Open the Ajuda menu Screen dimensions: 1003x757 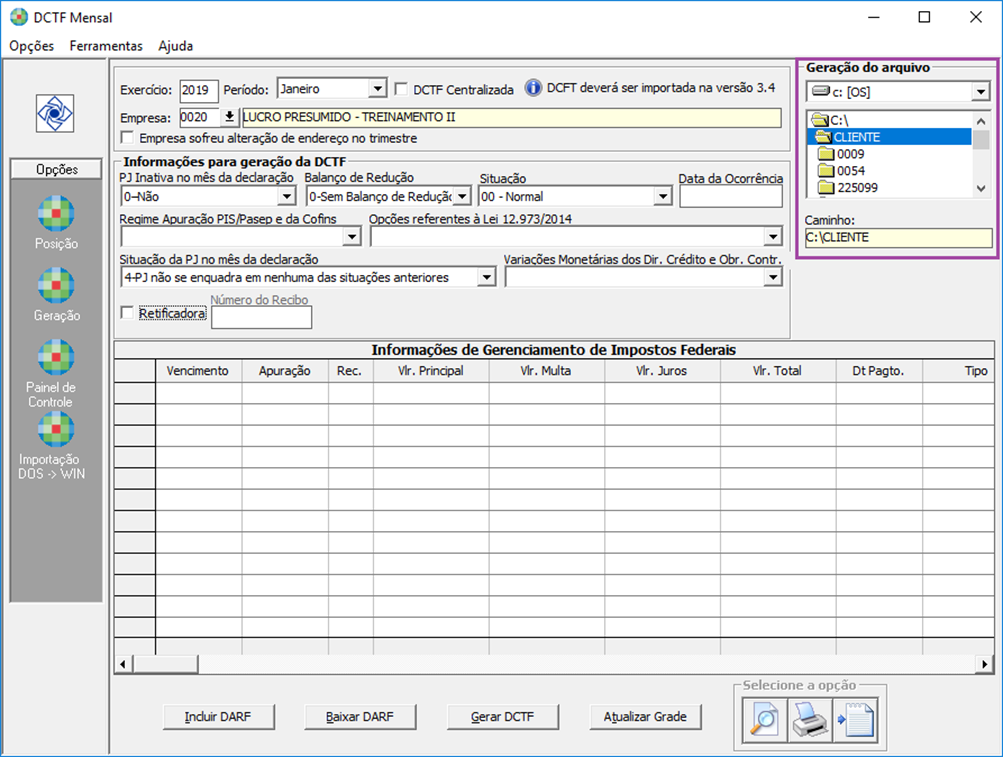[175, 46]
